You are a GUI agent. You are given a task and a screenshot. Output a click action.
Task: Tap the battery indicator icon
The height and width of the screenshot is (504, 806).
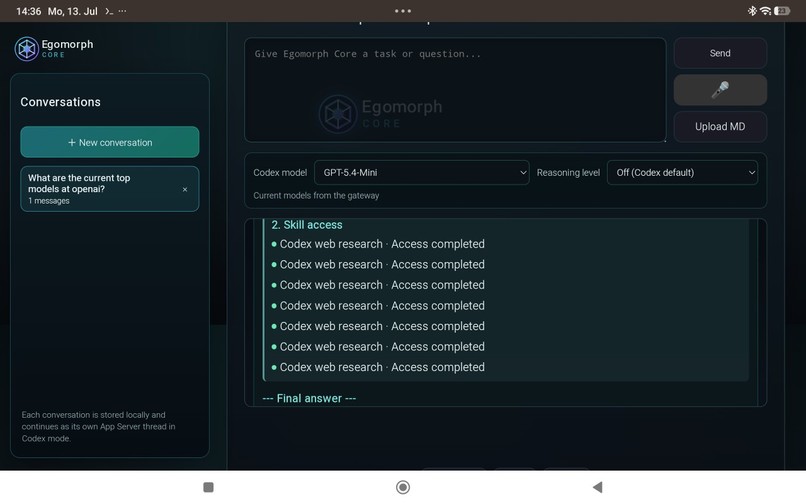[782, 11]
